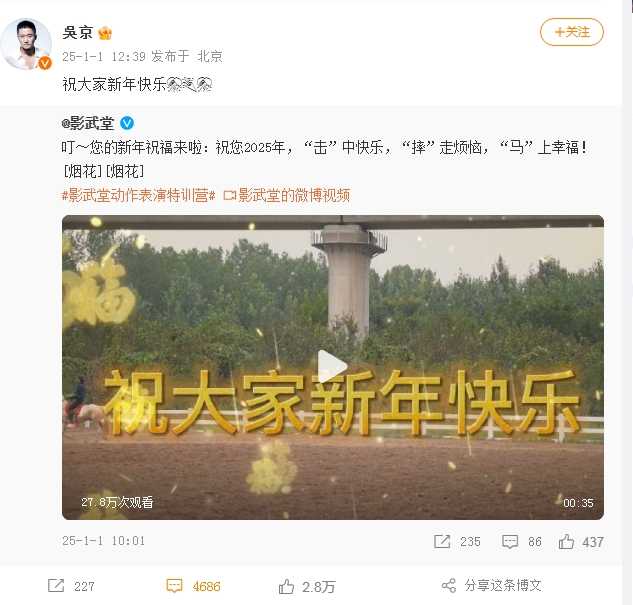Click the 吴京 username link
This screenshot has height=605, width=633.
78,32
